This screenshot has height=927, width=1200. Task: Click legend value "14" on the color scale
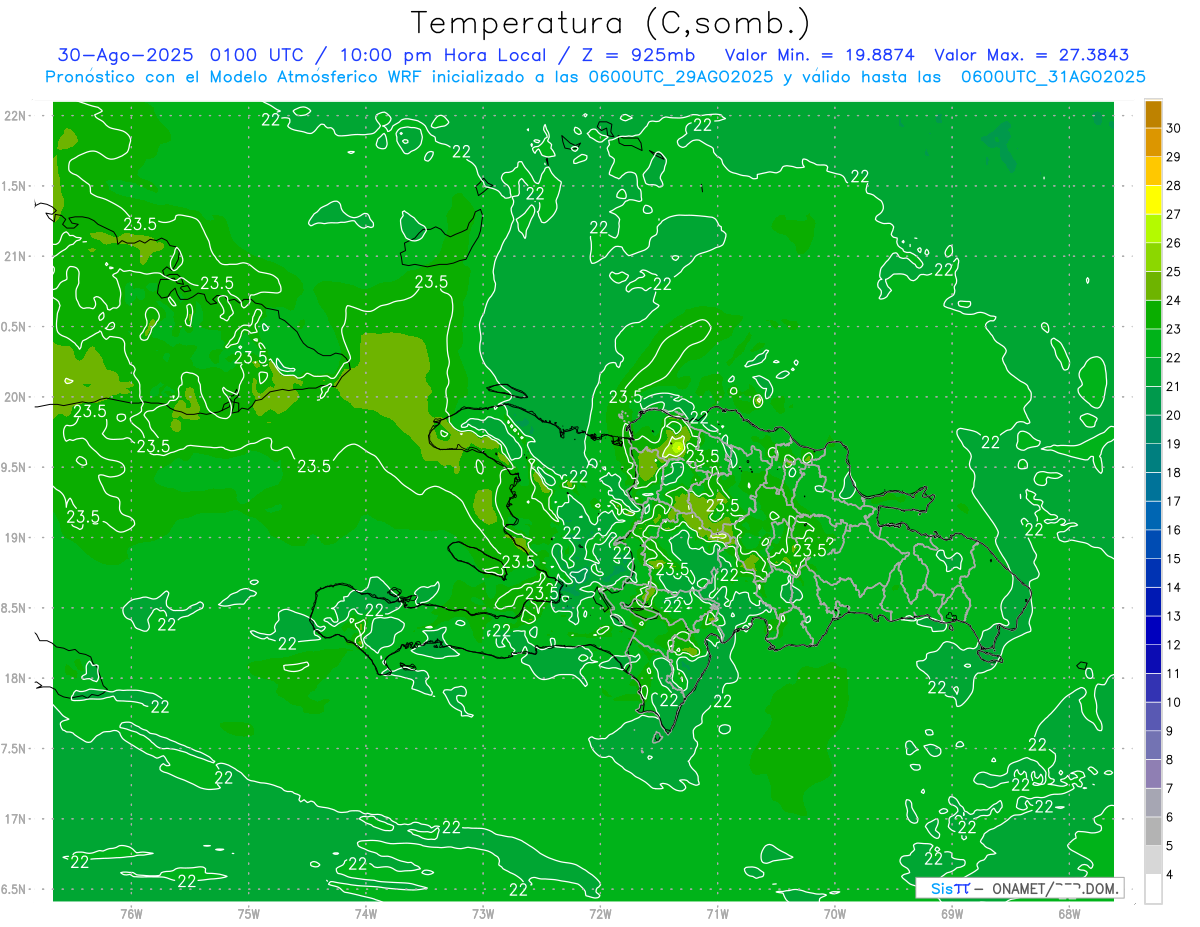point(1174,587)
